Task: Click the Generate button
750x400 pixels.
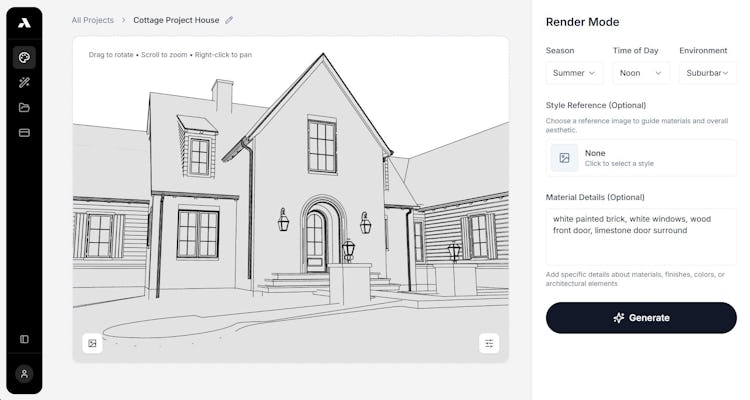Action: pos(641,318)
